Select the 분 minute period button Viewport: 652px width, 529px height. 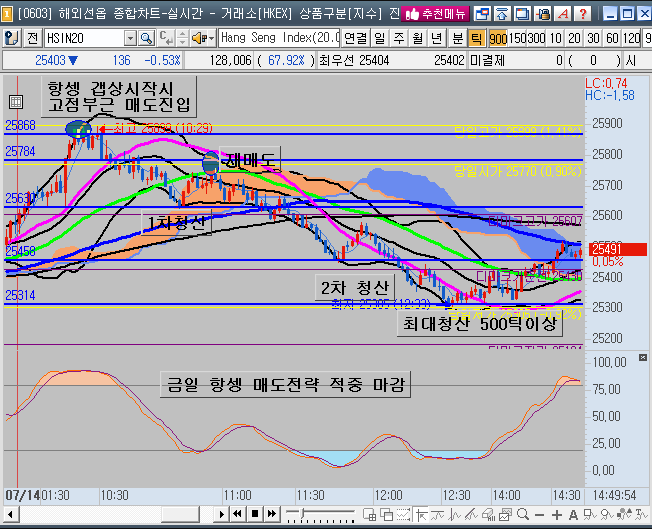pyautogui.click(x=456, y=37)
